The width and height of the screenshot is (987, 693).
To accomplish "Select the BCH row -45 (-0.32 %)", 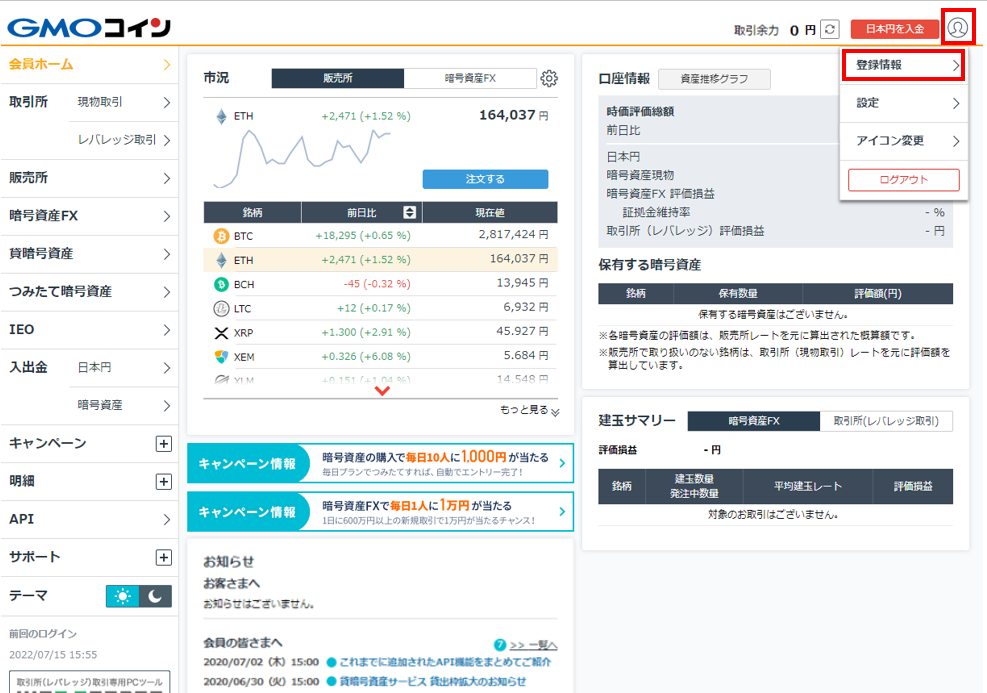I will (x=376, y=284).
